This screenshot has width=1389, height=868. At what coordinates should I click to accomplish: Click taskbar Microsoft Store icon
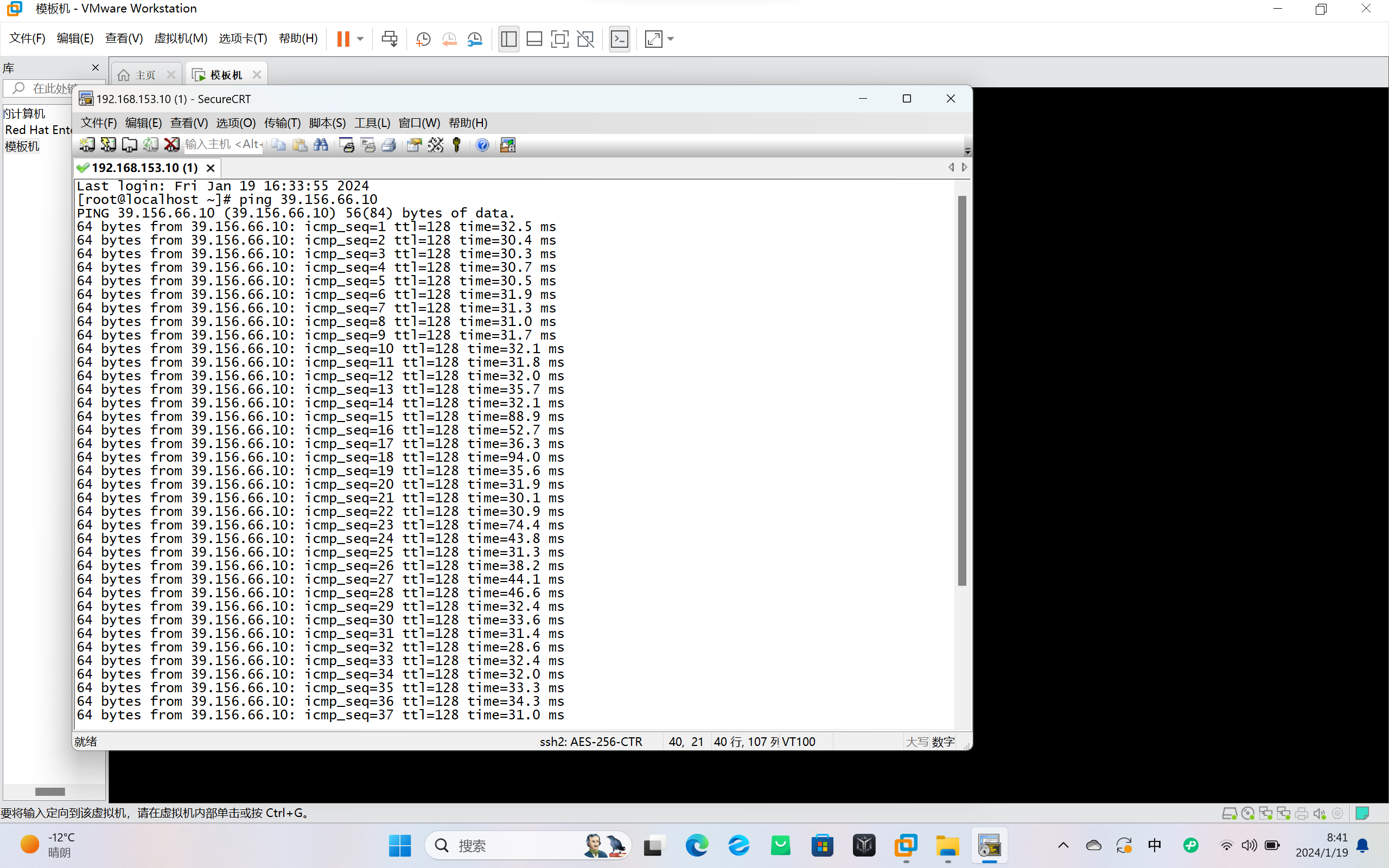[823, 845]
